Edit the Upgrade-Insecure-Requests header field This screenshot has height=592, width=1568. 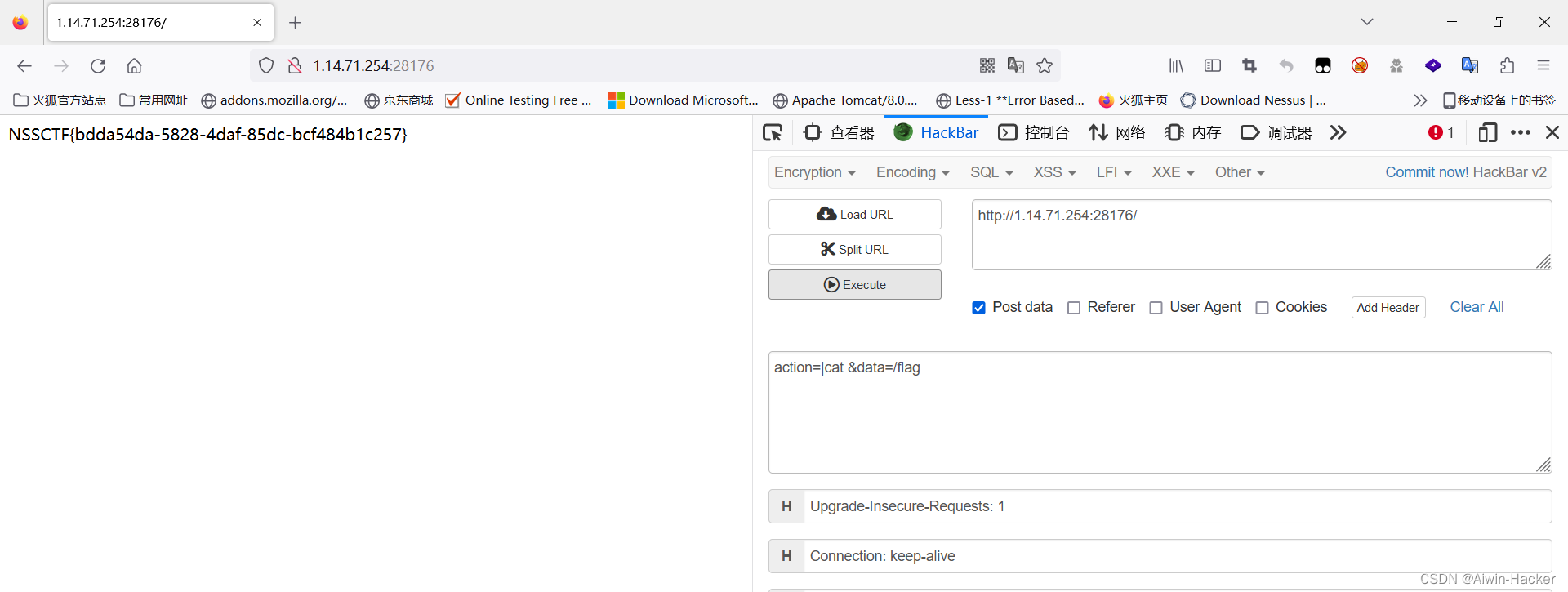(1178, 506)
